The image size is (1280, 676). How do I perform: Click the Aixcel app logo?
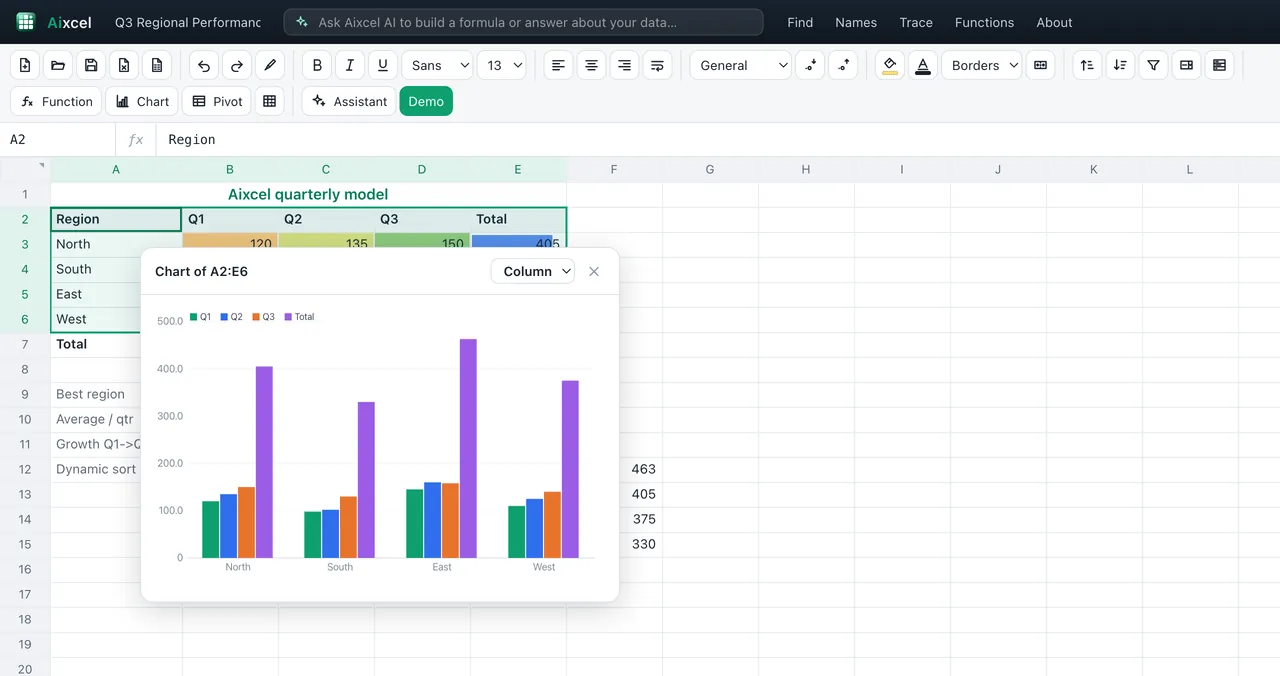(x=26, y=22)
